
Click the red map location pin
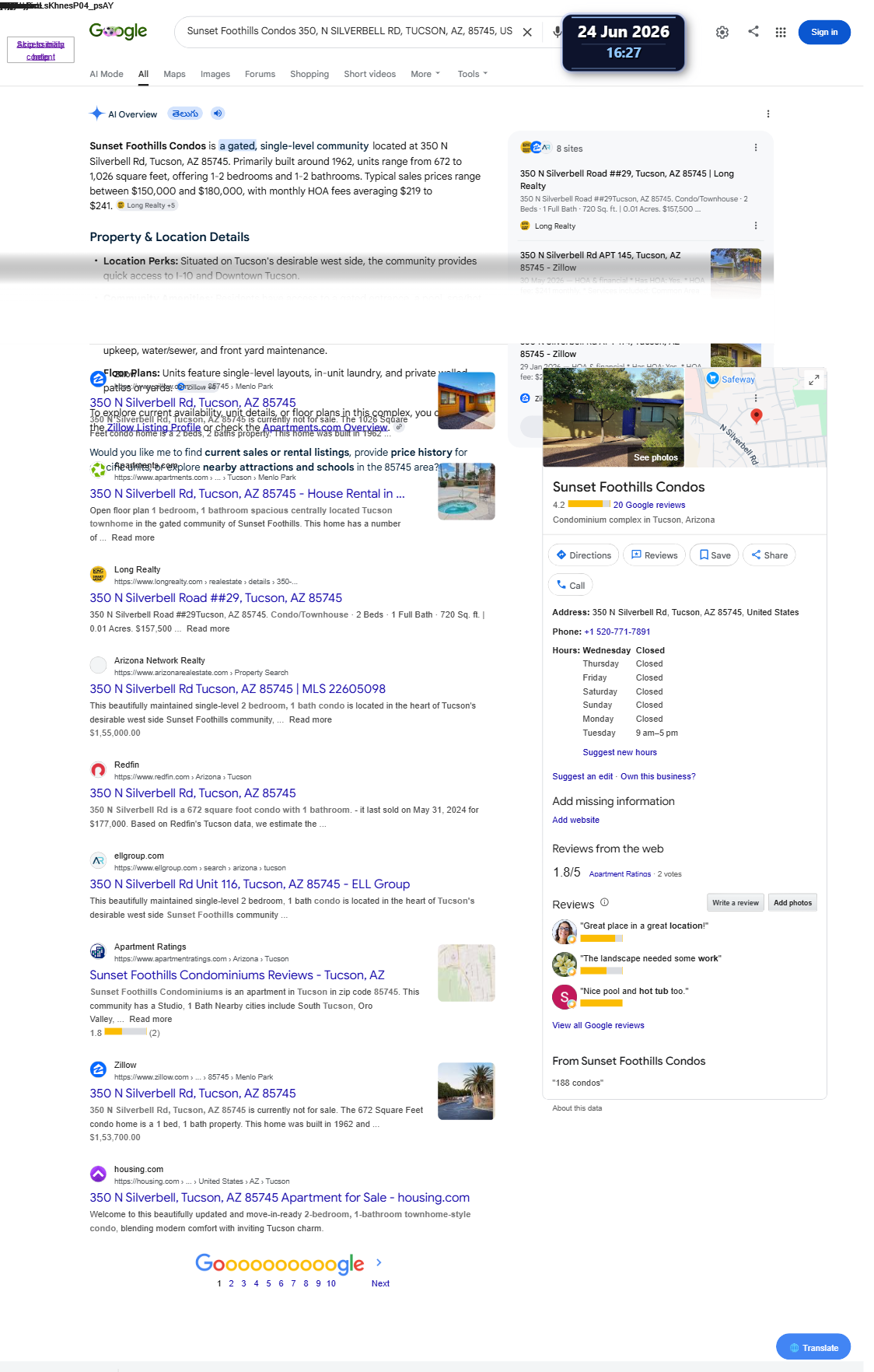[756, 415]
